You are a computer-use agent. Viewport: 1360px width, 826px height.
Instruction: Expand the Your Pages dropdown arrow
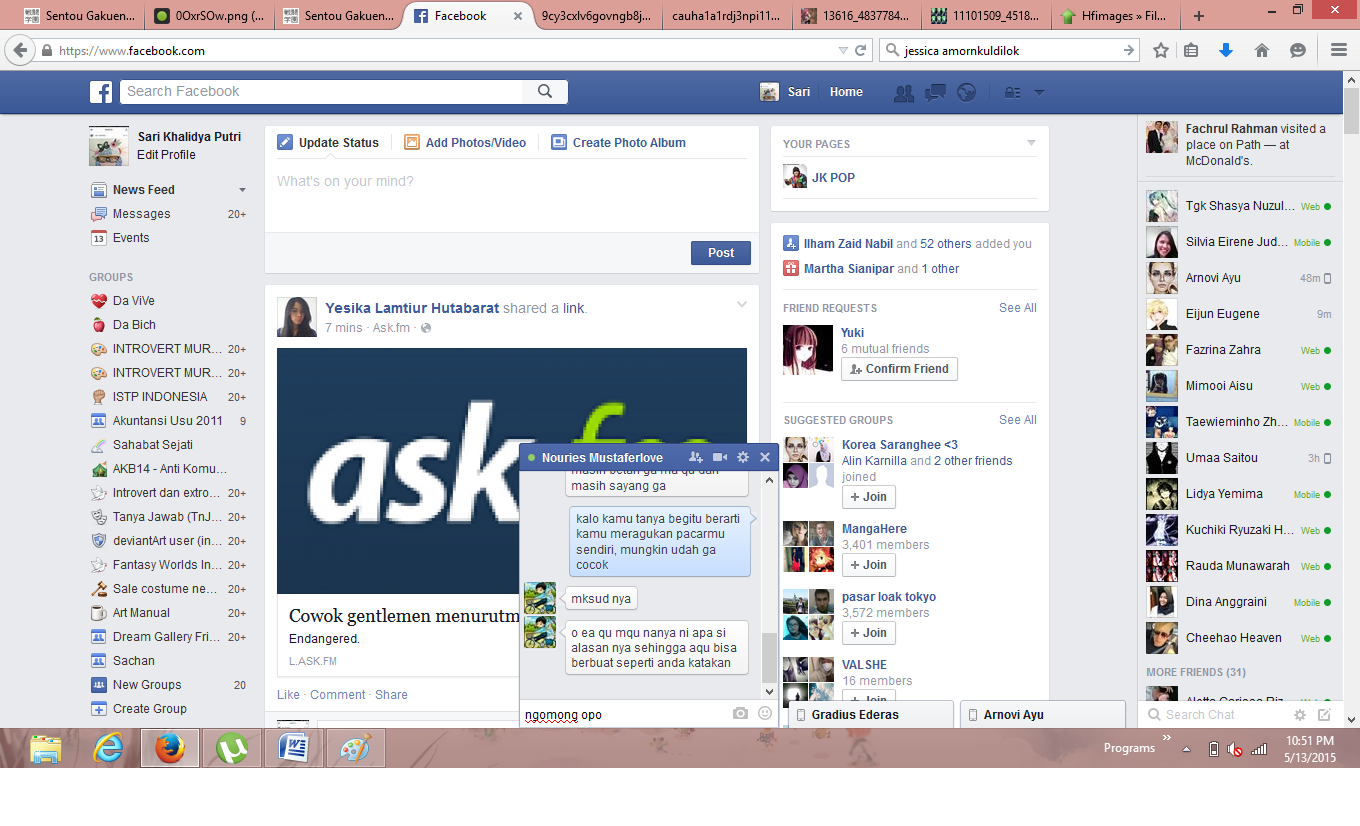pos(1032,144)
